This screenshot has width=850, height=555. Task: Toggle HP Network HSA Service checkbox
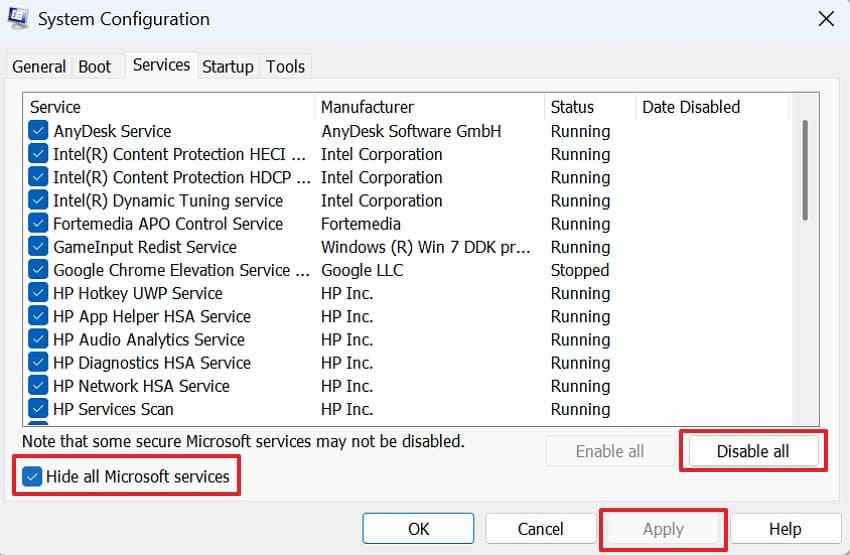point(38,386)
